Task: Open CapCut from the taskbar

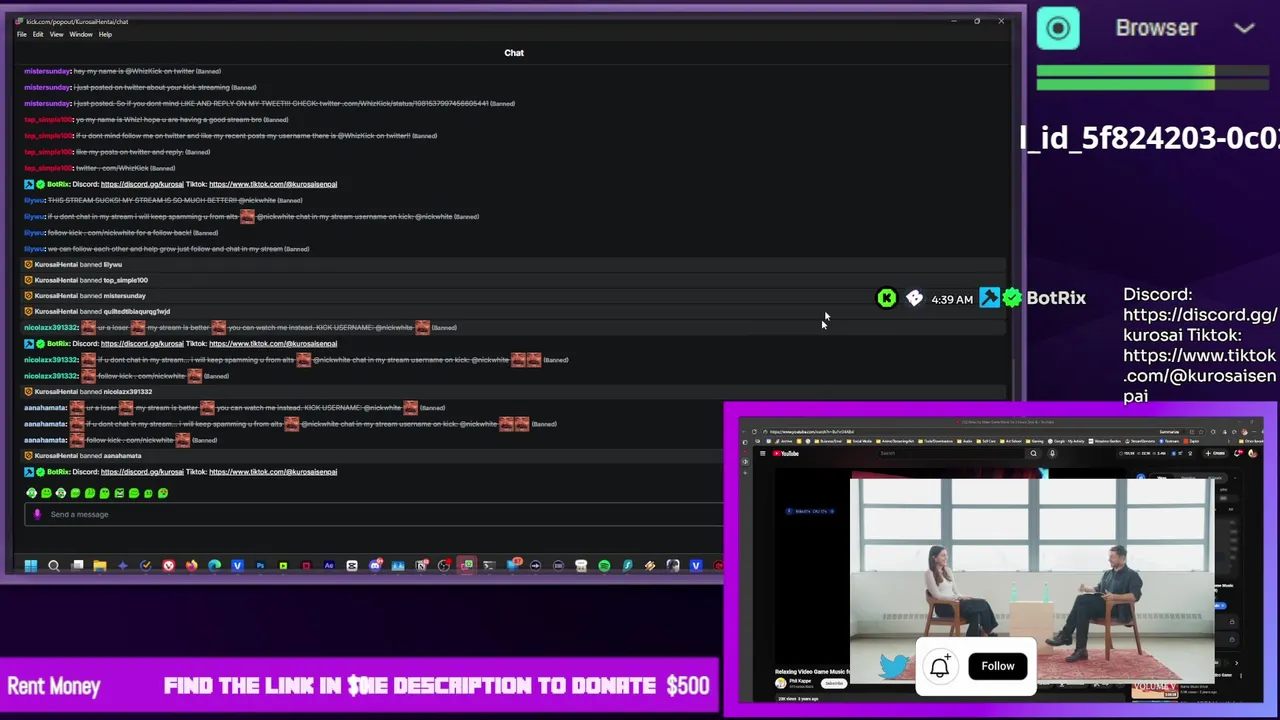Action: (x=352, y=566)
